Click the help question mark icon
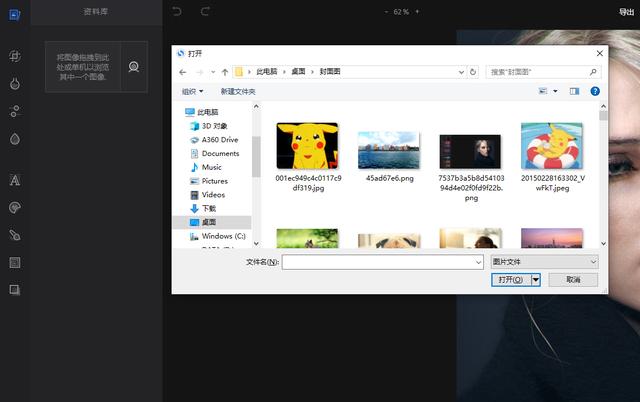 [x=595, y=91]
